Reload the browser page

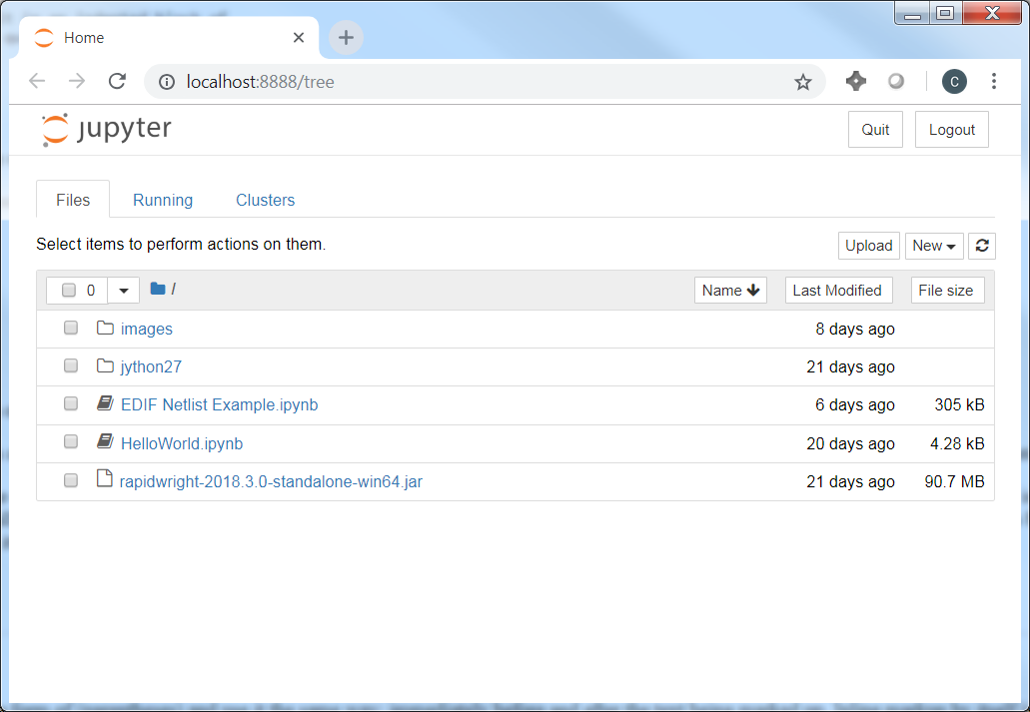coord(117,81)
